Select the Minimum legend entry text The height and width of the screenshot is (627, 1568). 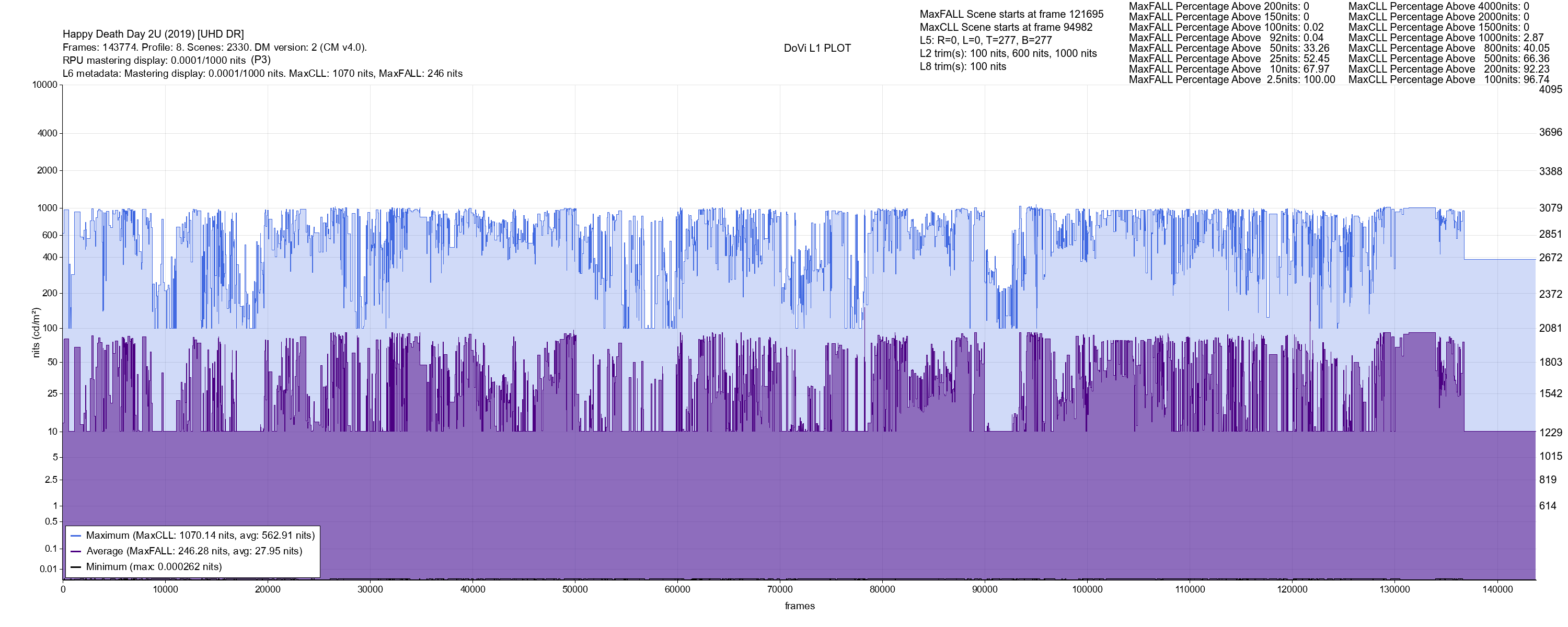tap(154, 567)
